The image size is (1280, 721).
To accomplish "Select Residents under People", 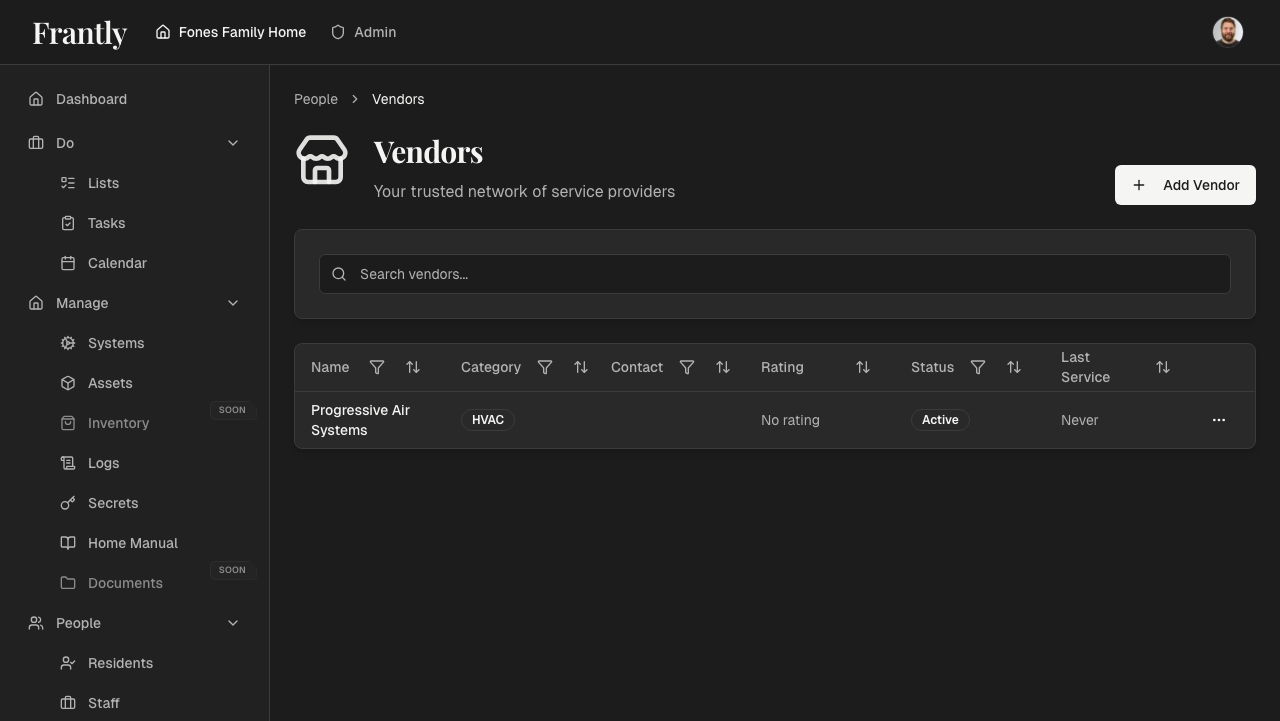I will 120,663.
